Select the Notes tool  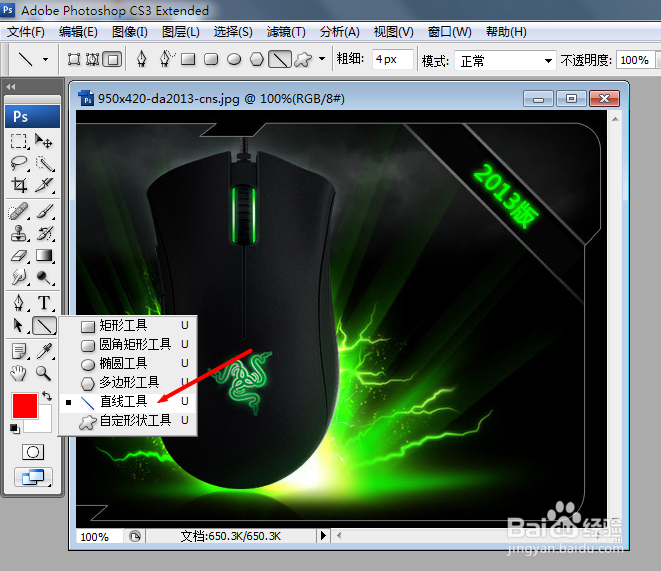point(19,351)
